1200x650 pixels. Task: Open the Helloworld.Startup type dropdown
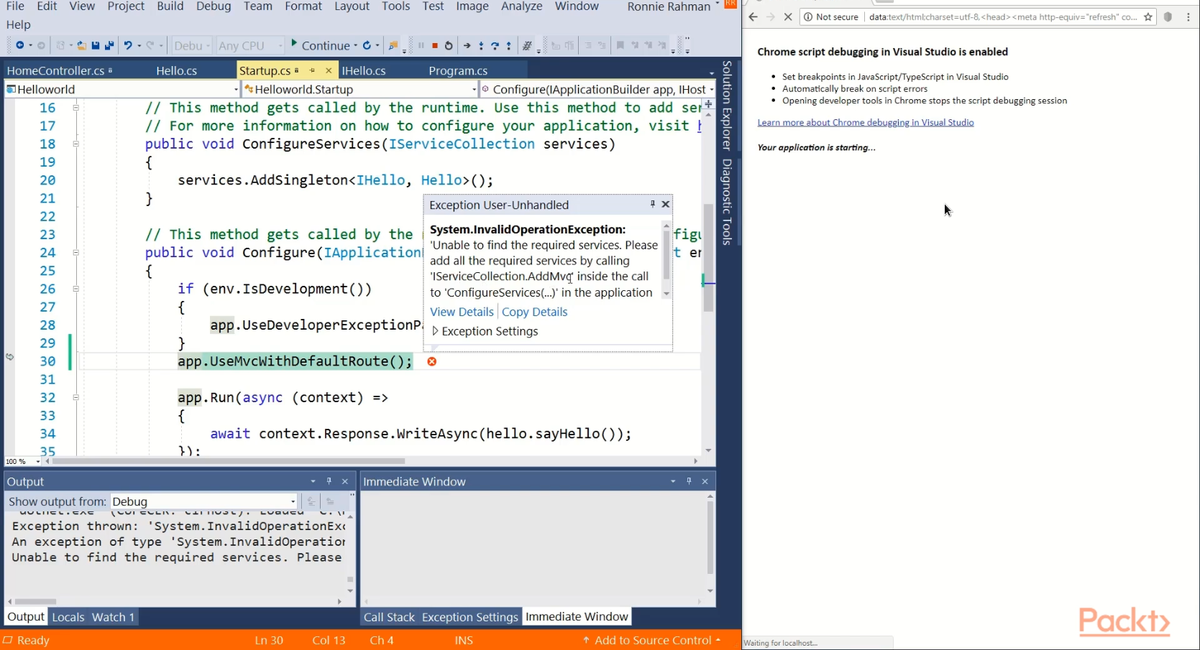point(475,89)
